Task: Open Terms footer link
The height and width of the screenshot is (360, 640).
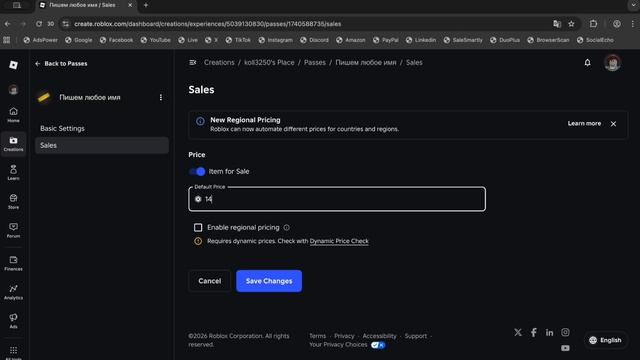Action: click(318, 336)
